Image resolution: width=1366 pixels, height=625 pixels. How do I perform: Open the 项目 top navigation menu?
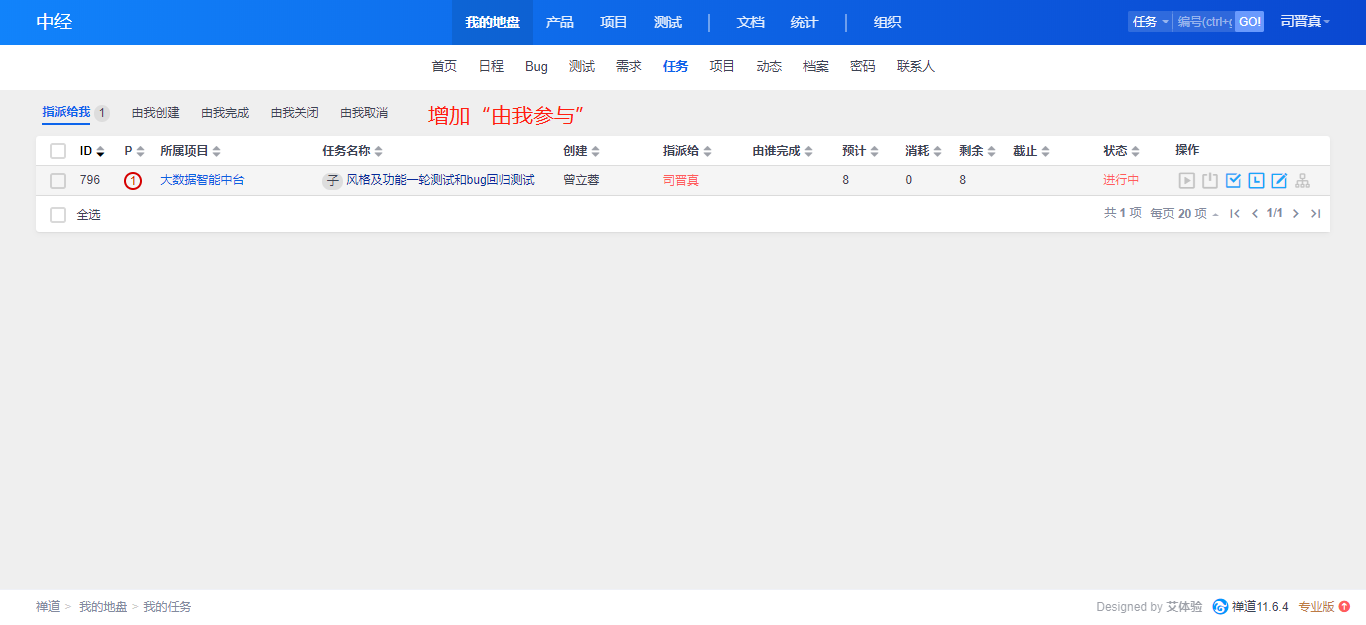click(x=614, y=22)
